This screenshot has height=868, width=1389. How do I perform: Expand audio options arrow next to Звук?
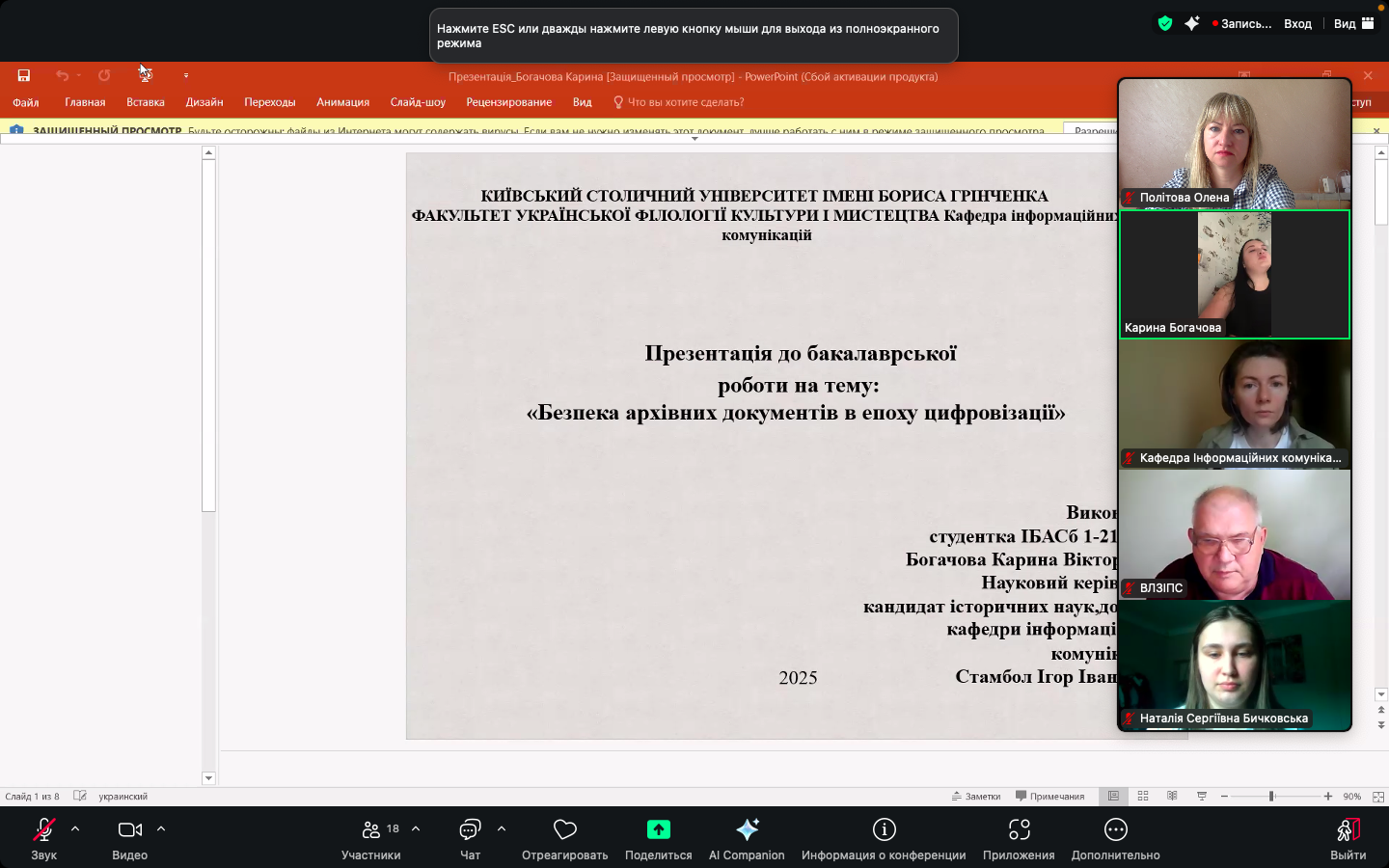coord(75,828)
